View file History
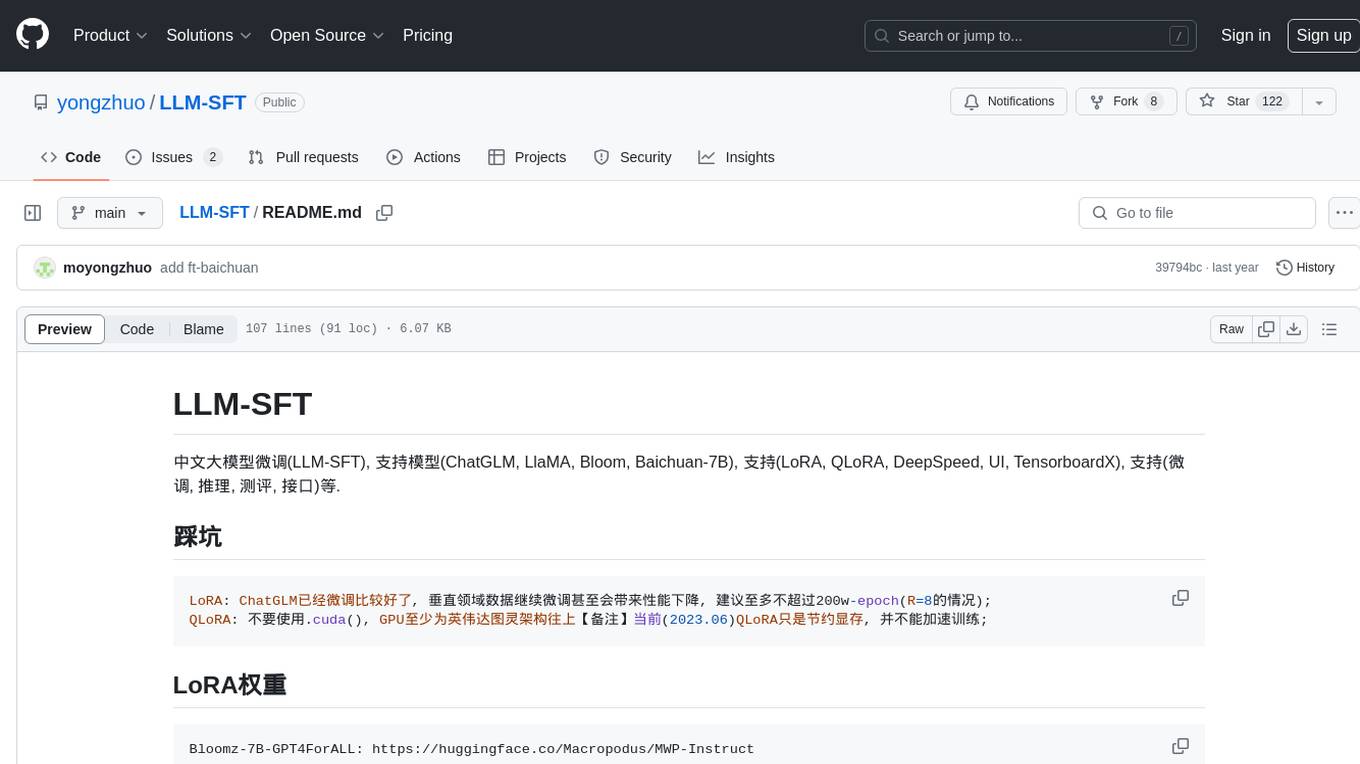This screenshot has width=1360, height=764. click(x=1305, y=268)
